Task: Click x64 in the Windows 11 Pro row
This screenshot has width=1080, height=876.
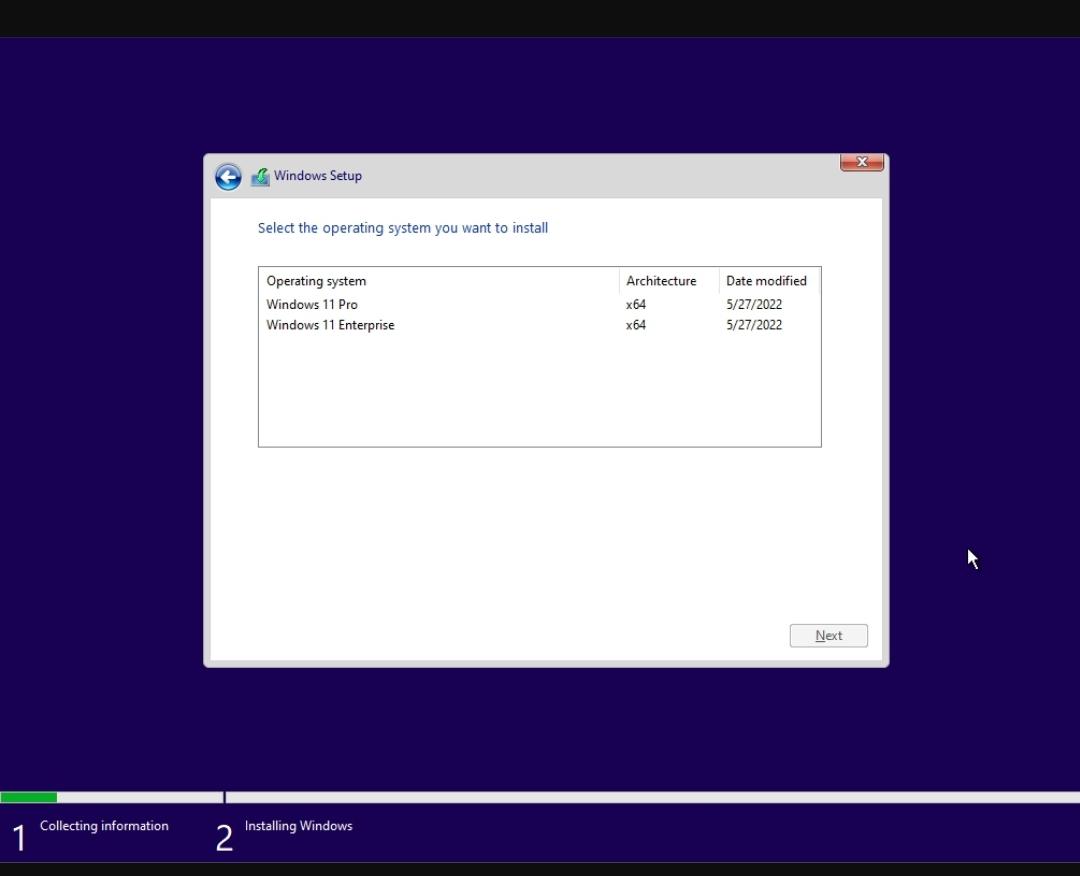Action: 636,304
